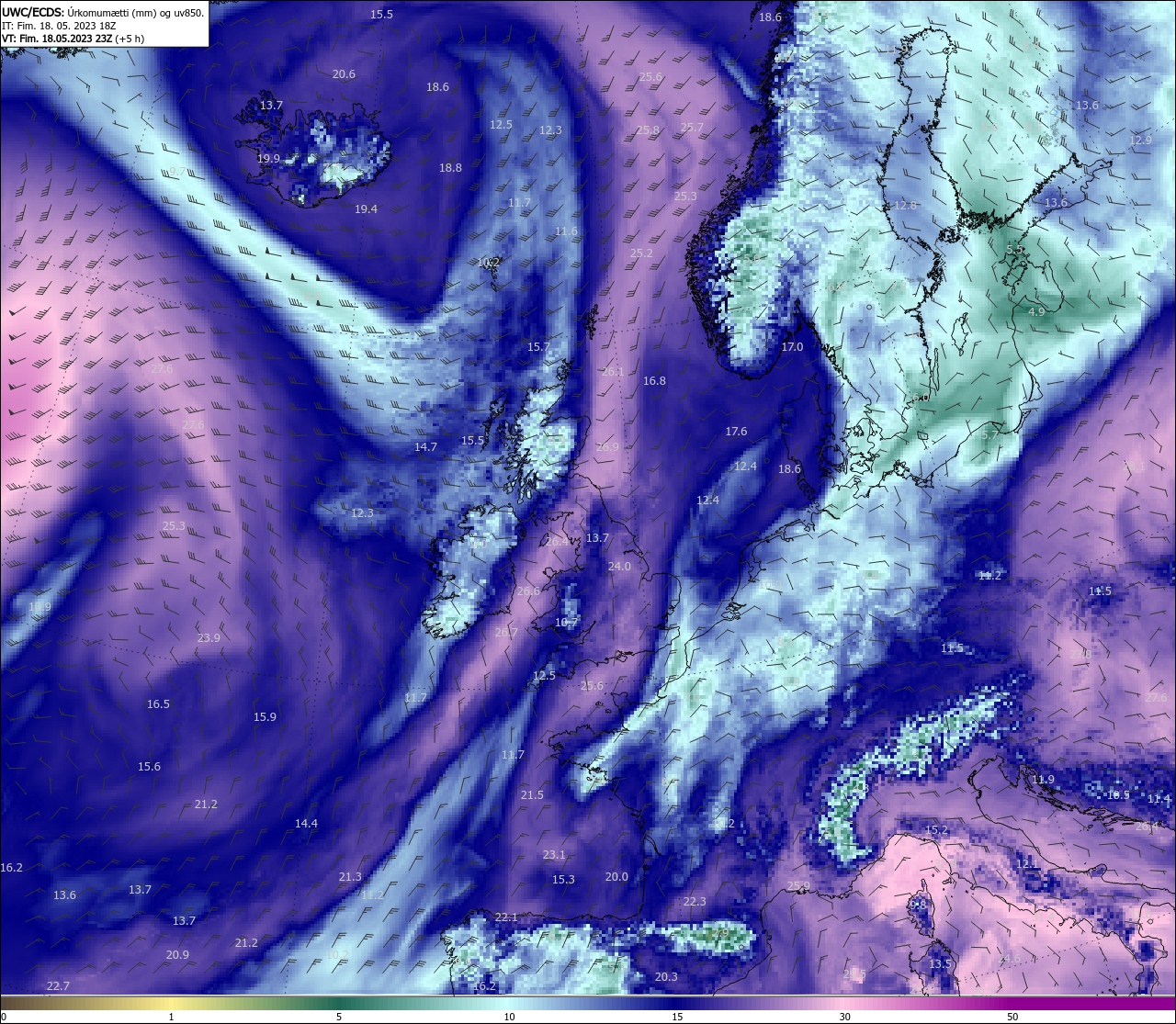Click the map value 22.3
Image resolution: width=1176 pixels, height=1024 pixels.
tap(695, 902)
